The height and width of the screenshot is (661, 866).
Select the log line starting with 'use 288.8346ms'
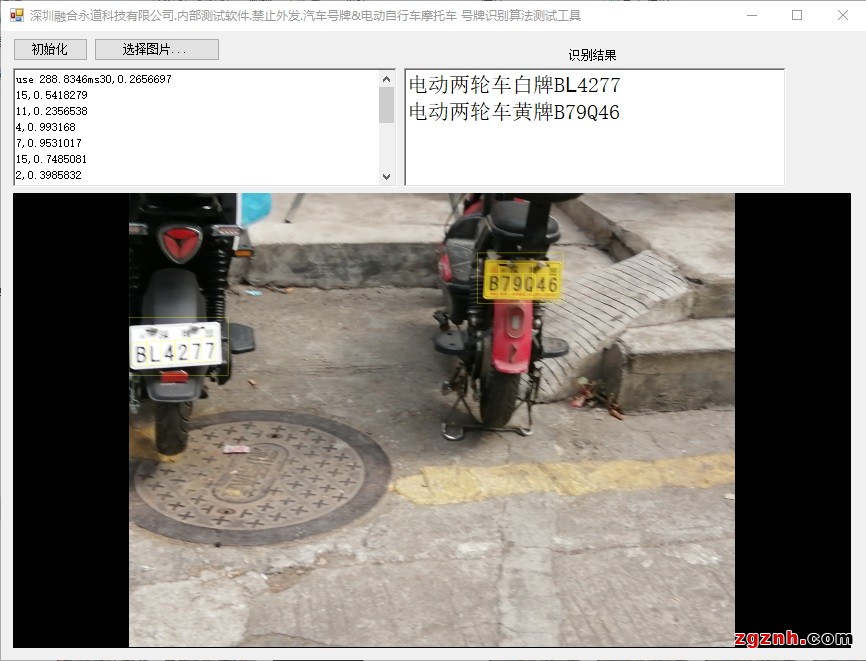[x=93, y=79]
